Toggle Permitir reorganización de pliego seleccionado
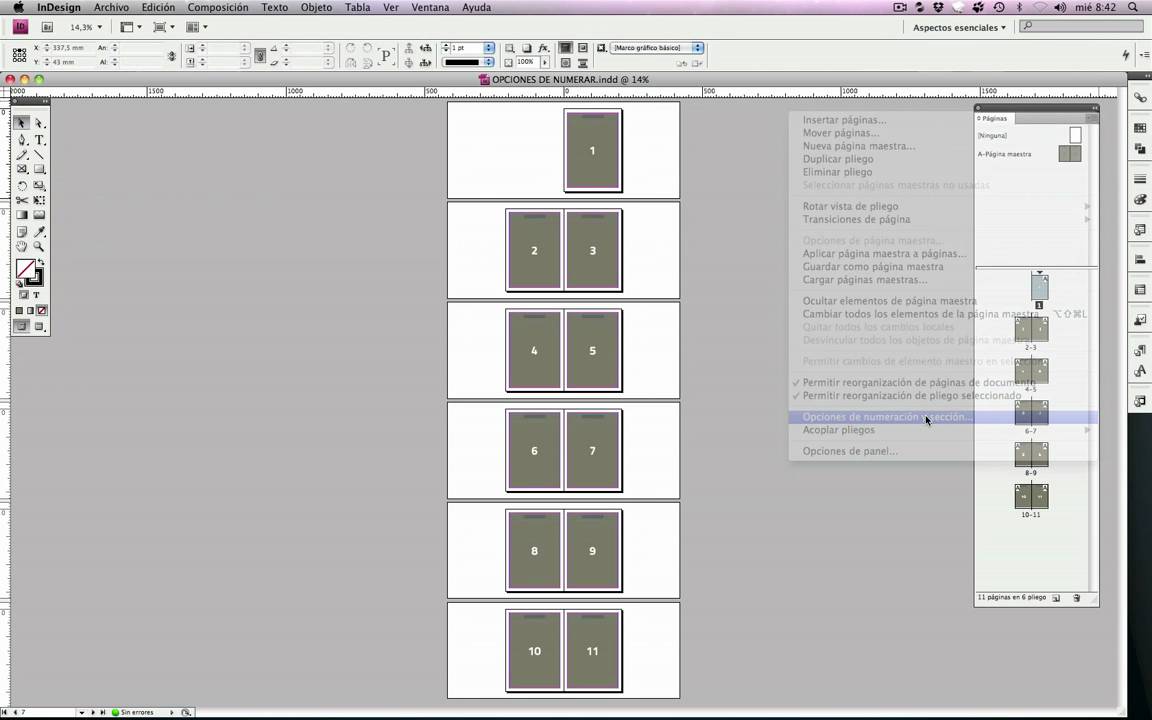Viewport: 1152px width, 720px height. [x=912, y=395]
